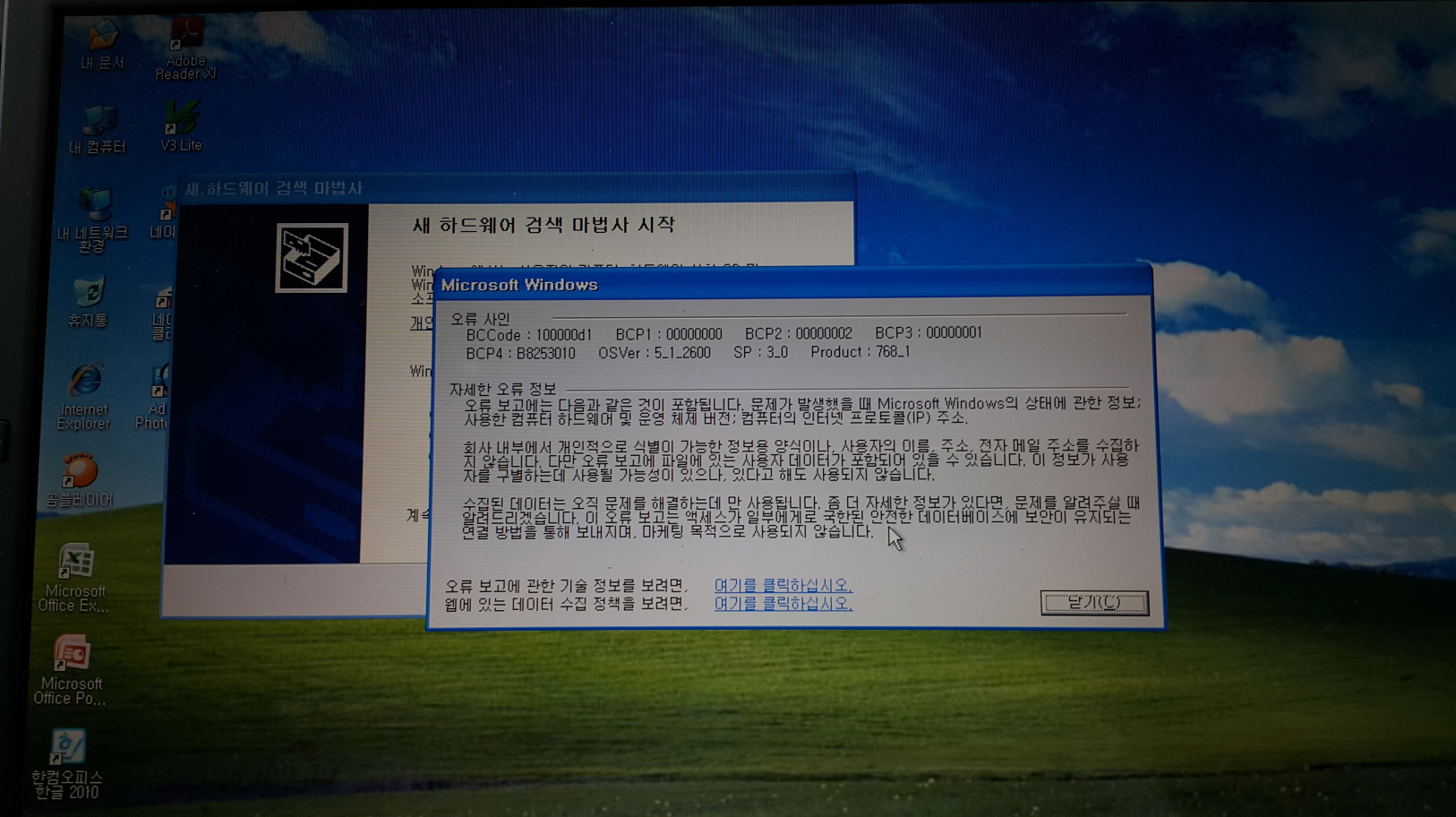
Task: Open the 휴지통 recycle bin
Action: 88,303
